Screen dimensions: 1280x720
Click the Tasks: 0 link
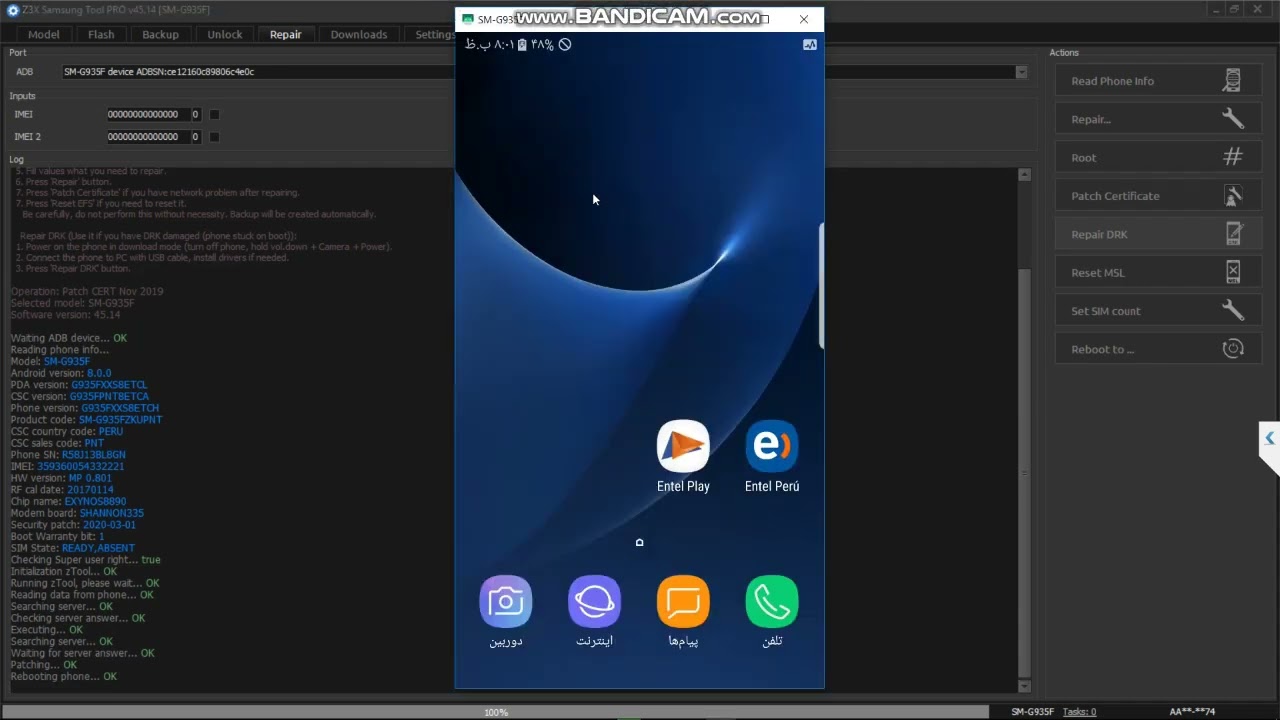(1079, 712)
